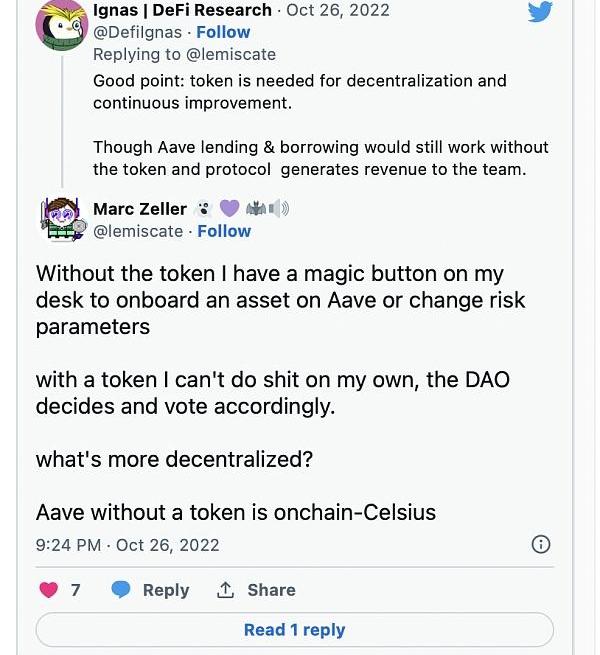Image resolution: width=600 pixels, height=655 pixels.
Task: Follow the @DefiIgnas account
Action: tap(223, 32)
